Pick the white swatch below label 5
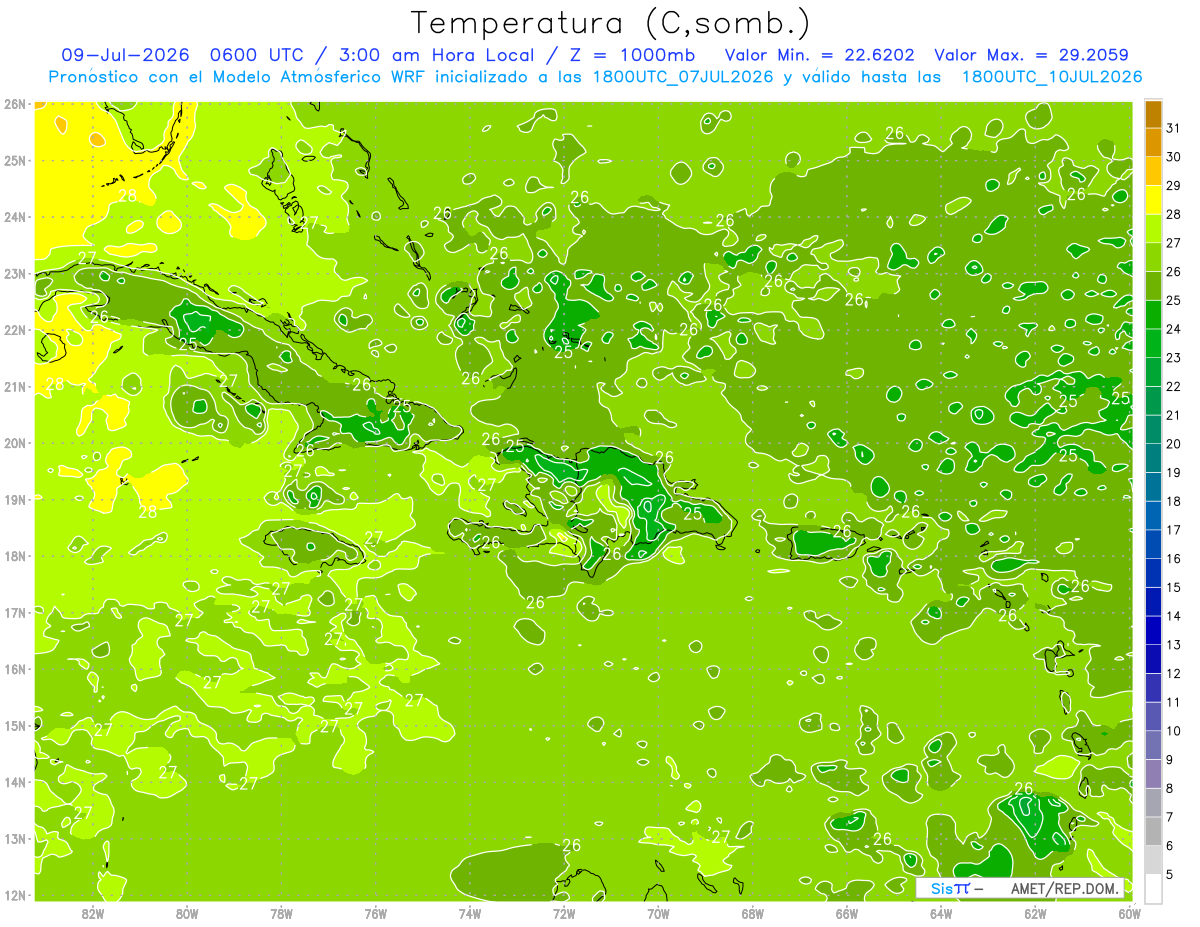 [x=1153, y=888]
